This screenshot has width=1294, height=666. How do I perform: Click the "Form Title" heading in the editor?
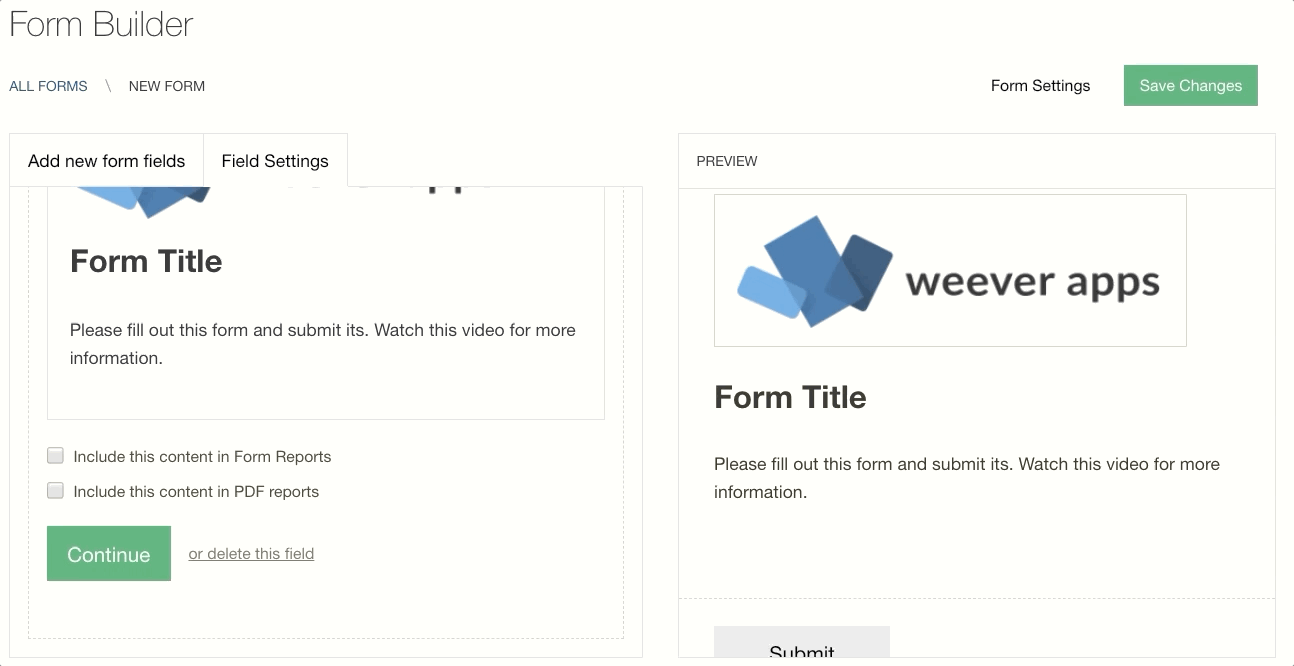(146, 261)
